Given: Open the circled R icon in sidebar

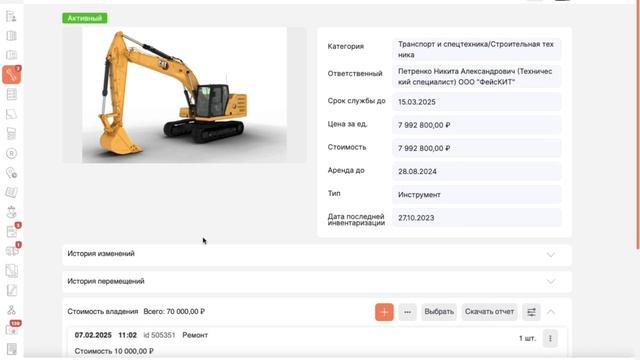Looking at the screenshot, I should click(11, 153).
